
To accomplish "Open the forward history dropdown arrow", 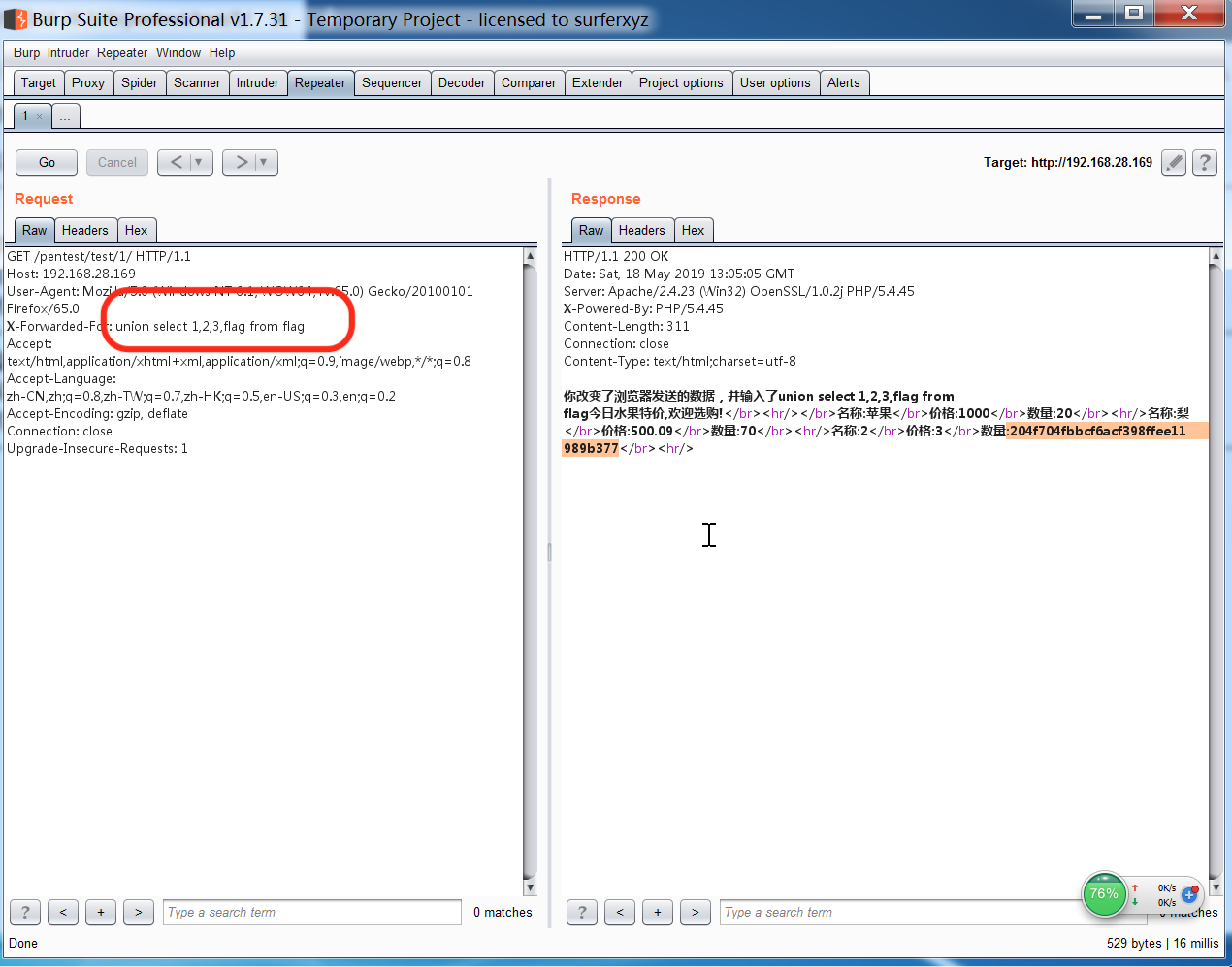I will click(264, 162).
